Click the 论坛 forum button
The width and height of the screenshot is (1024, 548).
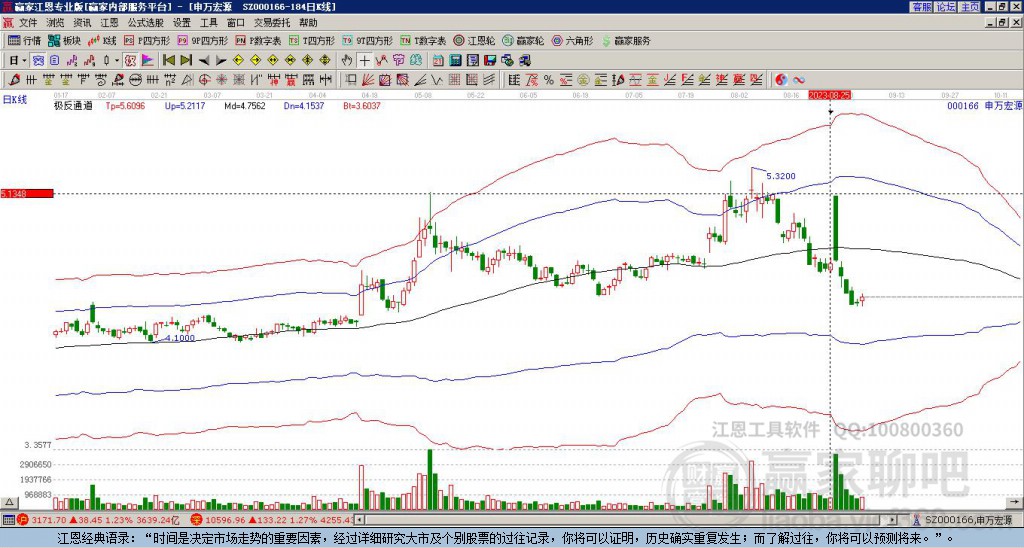(x=945, y=7)
